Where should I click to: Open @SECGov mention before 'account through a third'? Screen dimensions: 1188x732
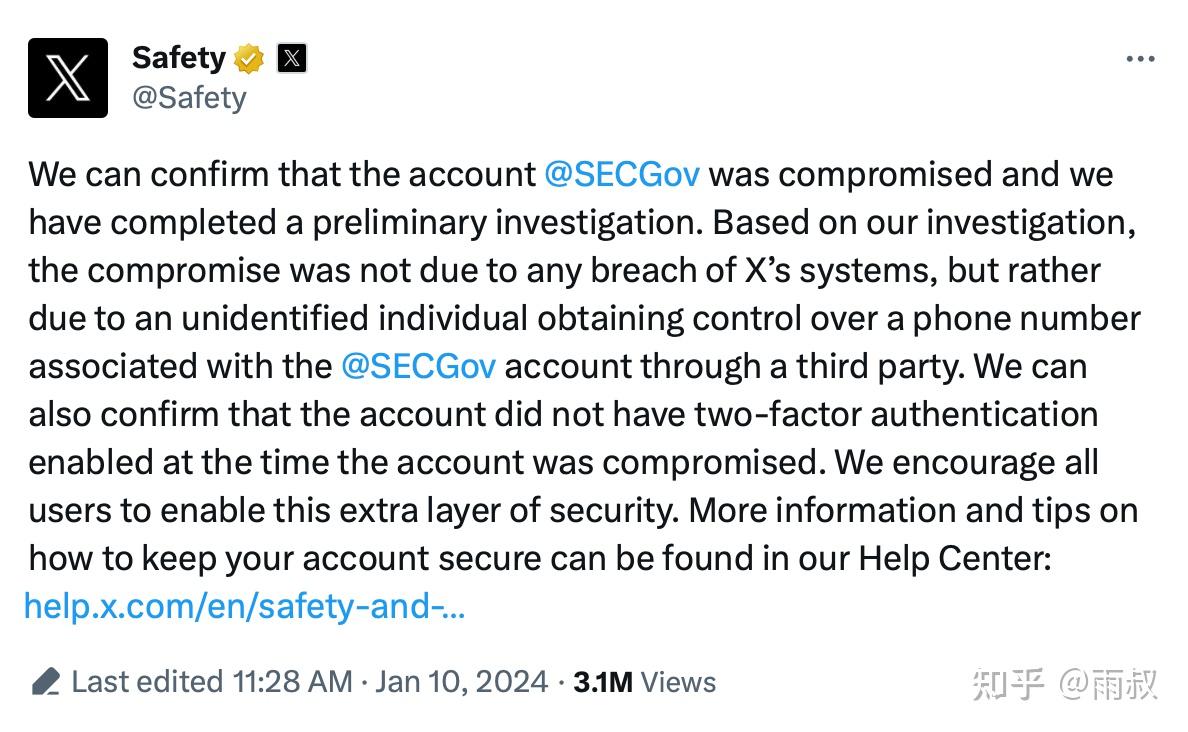[419, 366]
